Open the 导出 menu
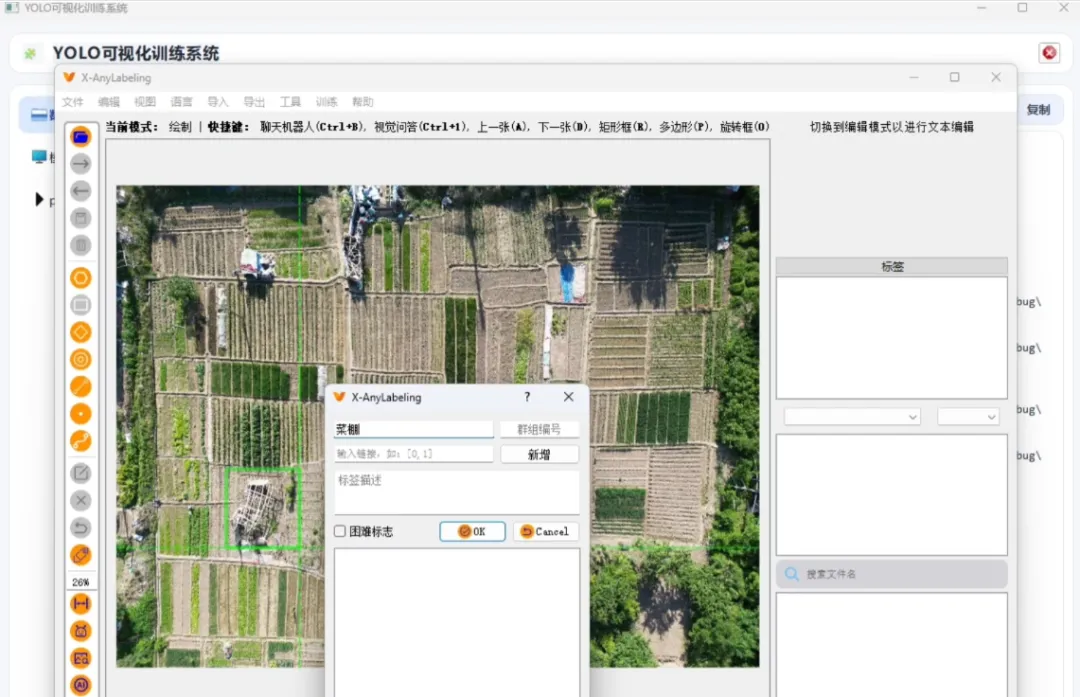Screen dimensions: 1080x697 (x=254, y=102)
